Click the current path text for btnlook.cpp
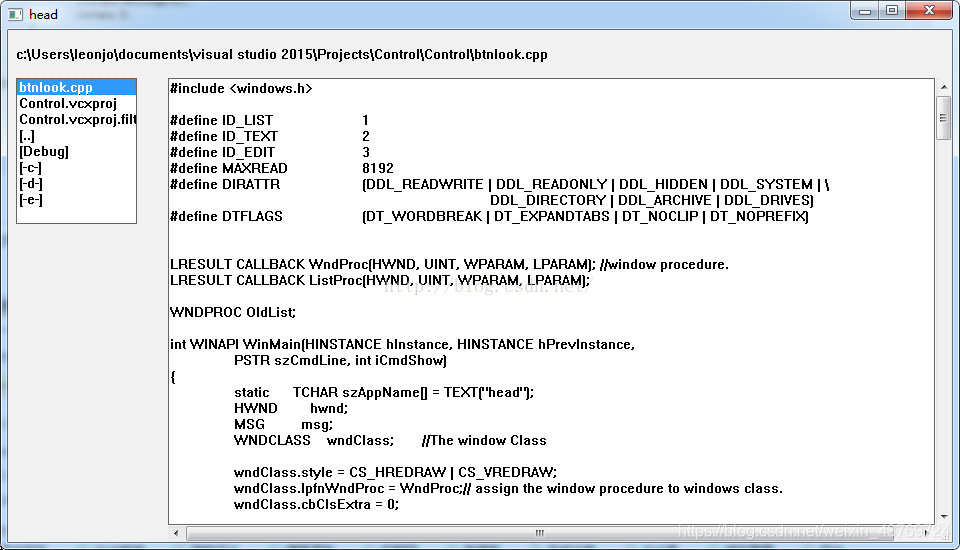Viewport: 960px width, 550px height. pos(282,55)
